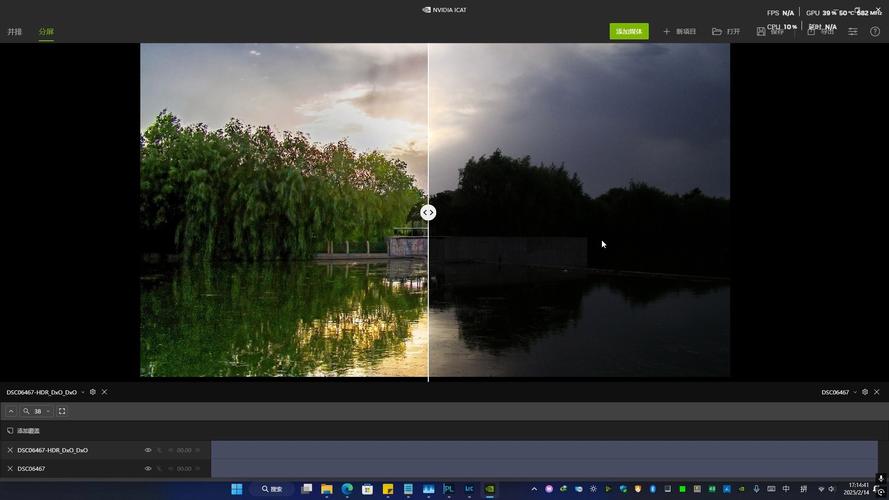
Task: Remove the DSC06467 track with its X
Action: click(x=10, y=468)
